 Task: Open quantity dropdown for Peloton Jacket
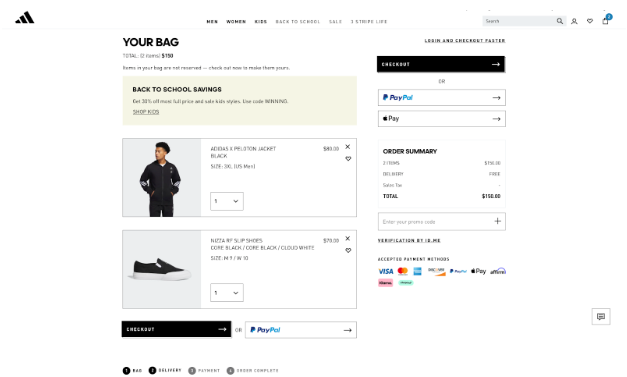[x=227, y=201]
